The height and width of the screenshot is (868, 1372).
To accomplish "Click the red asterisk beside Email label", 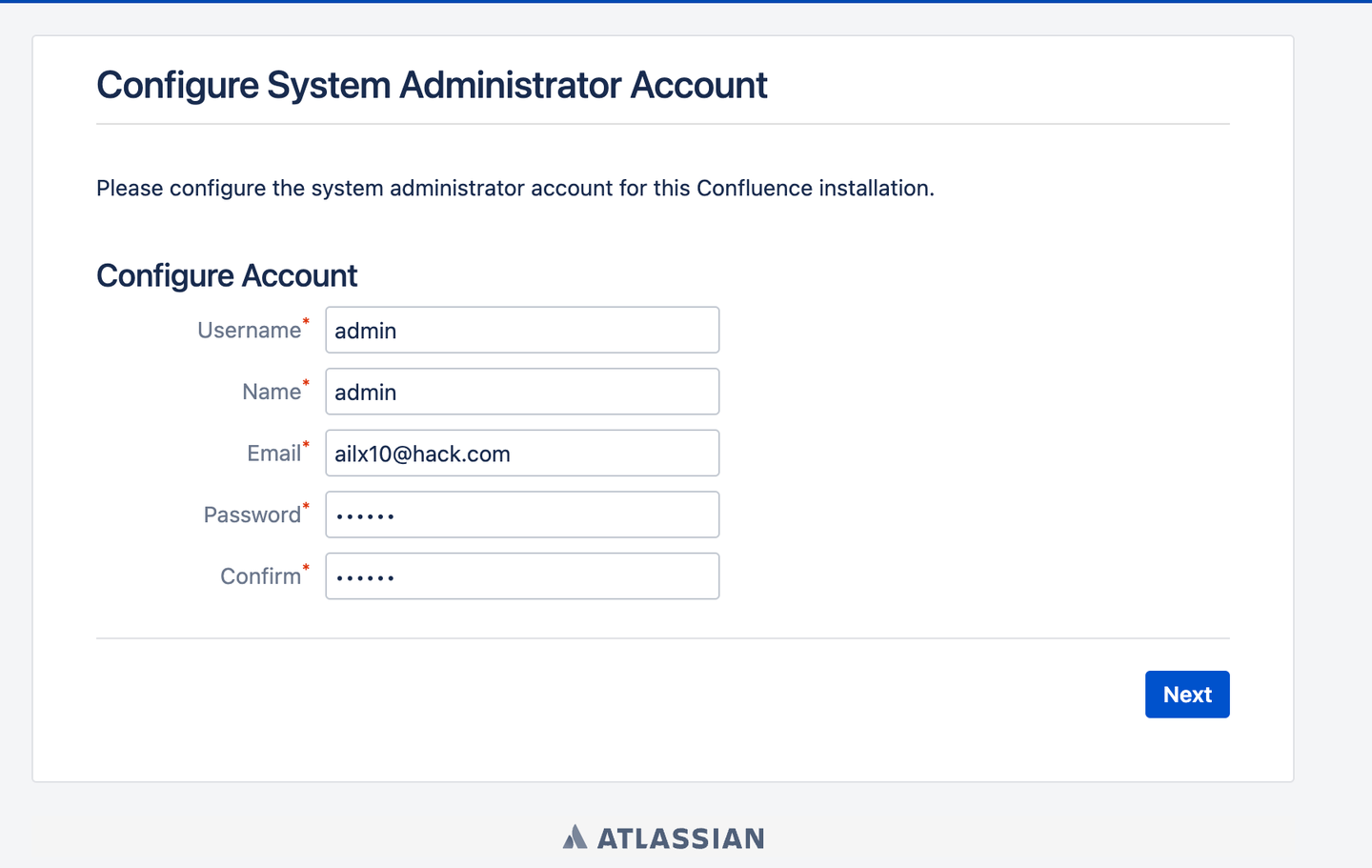I will 306,445.
